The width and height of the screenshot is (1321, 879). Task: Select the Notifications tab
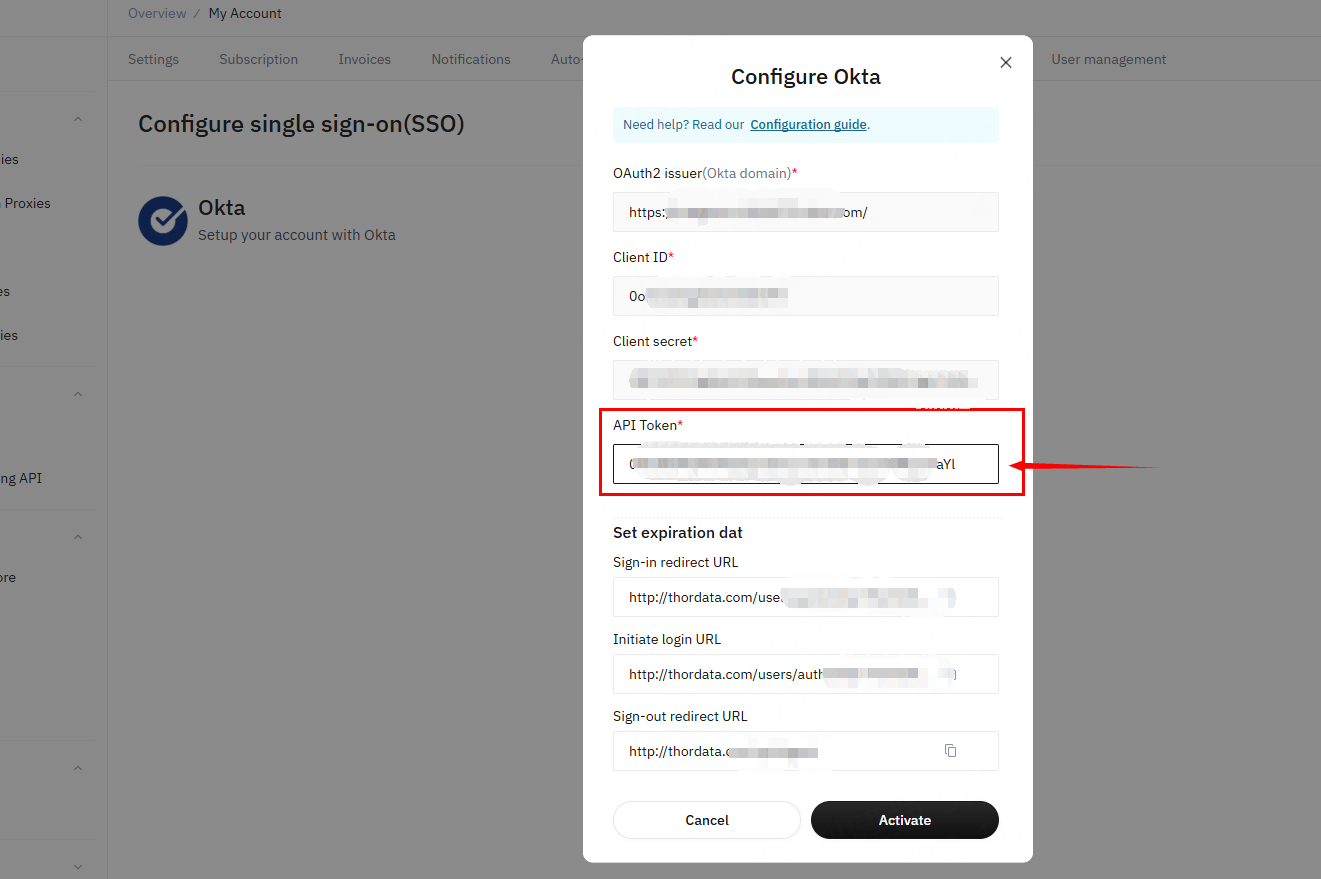[471, 59]
